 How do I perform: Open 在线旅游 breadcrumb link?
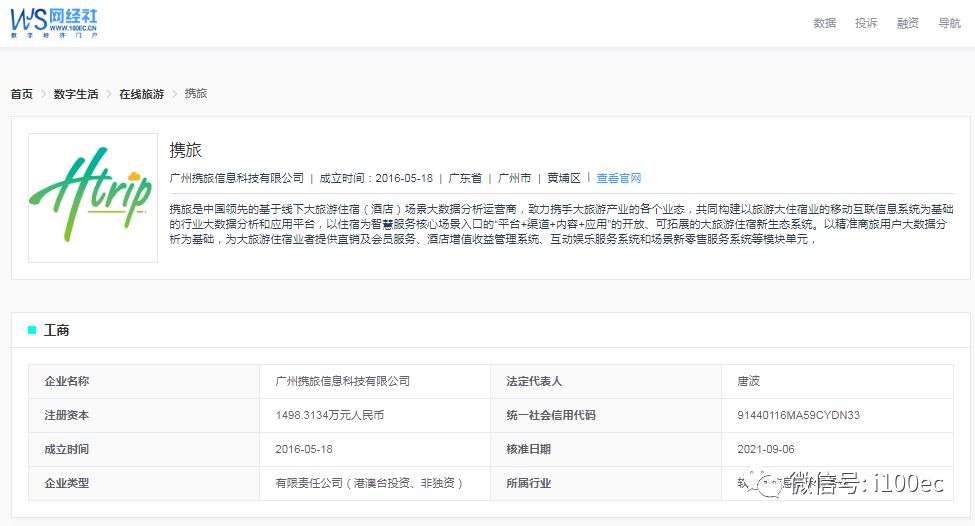pos(142,94)
